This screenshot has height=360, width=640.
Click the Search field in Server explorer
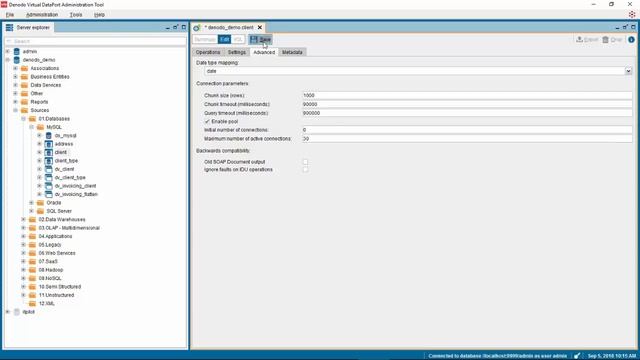pyautogui.click(x=96, y=41)
